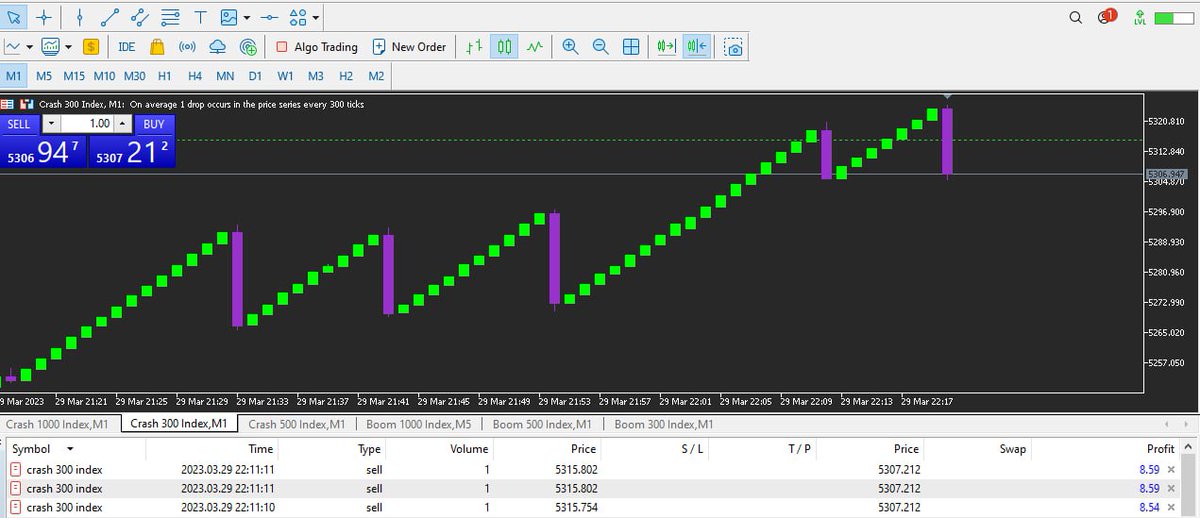Open the shapes objects dropdown arrow

coord(316,18)
